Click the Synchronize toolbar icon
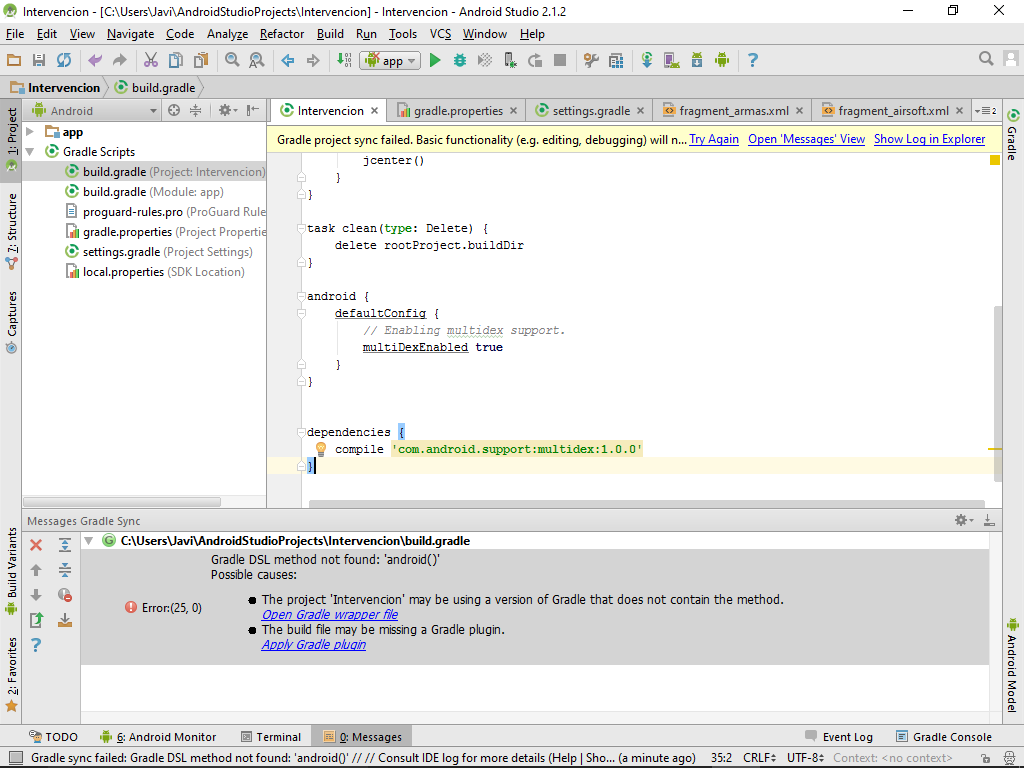The width and height of the screenshot is (1024, 768). click(63, 60)
